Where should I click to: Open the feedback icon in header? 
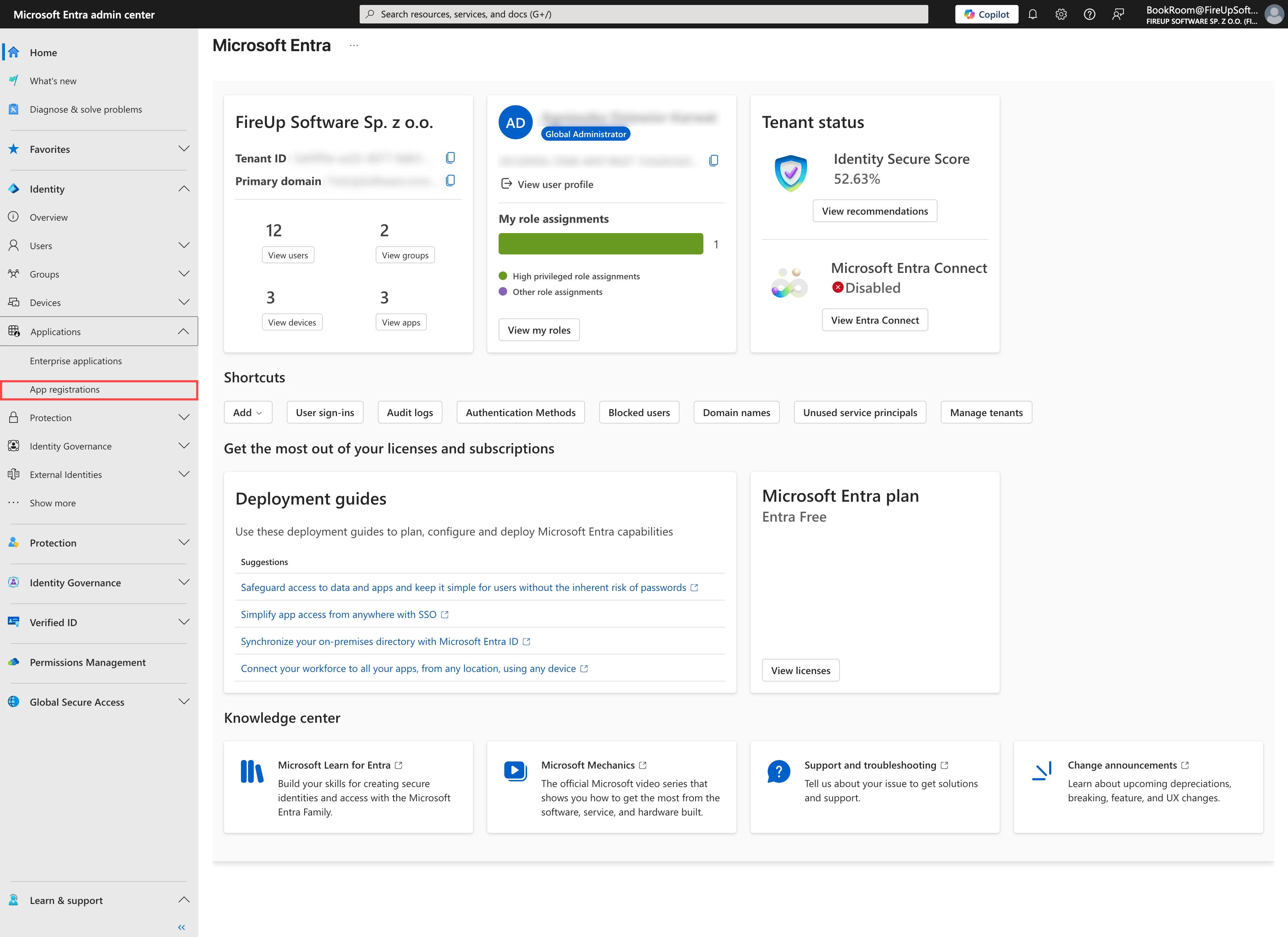tap(1118, 14)
